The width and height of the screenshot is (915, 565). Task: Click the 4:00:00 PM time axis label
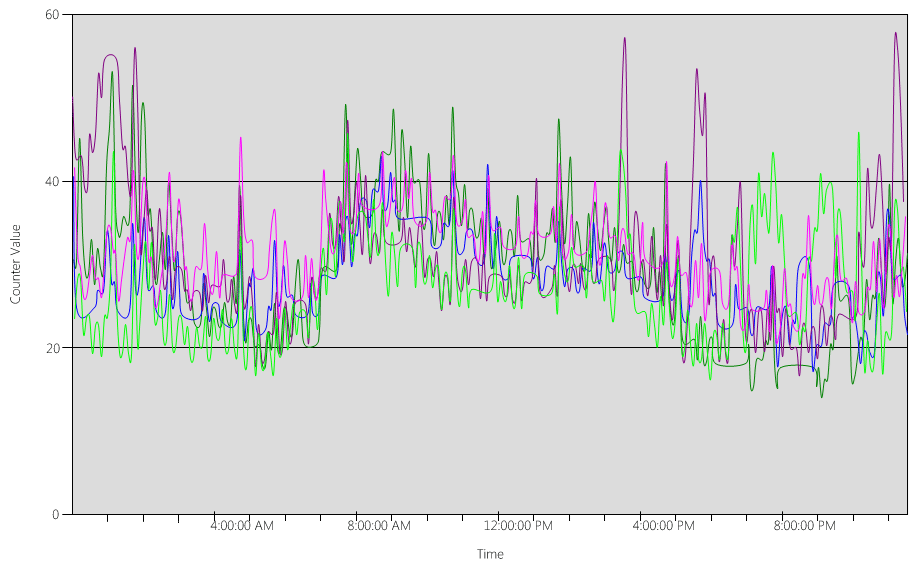click(663, 526)
